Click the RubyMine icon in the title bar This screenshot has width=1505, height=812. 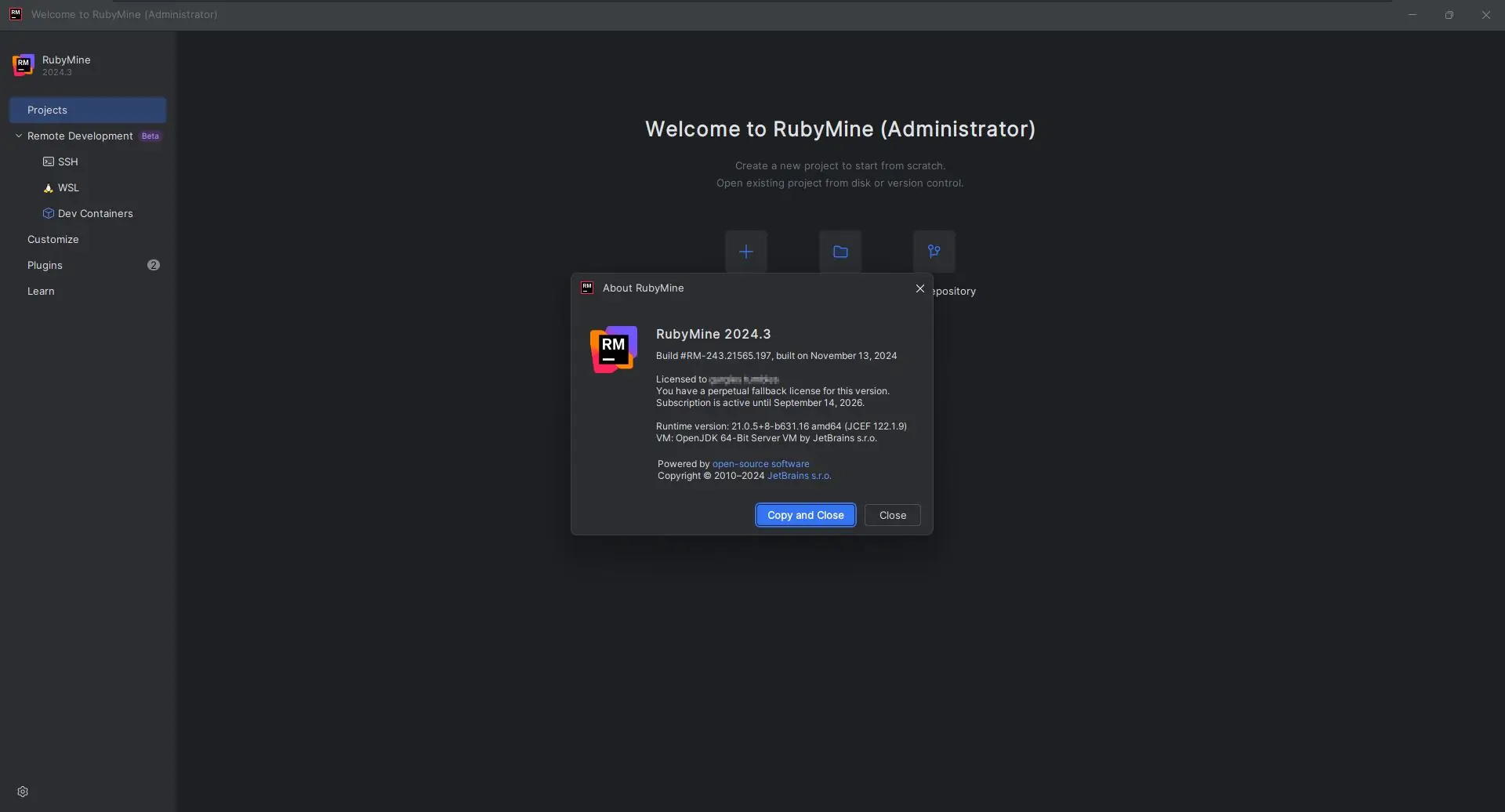pyautogui.click(x=15, y=14)
